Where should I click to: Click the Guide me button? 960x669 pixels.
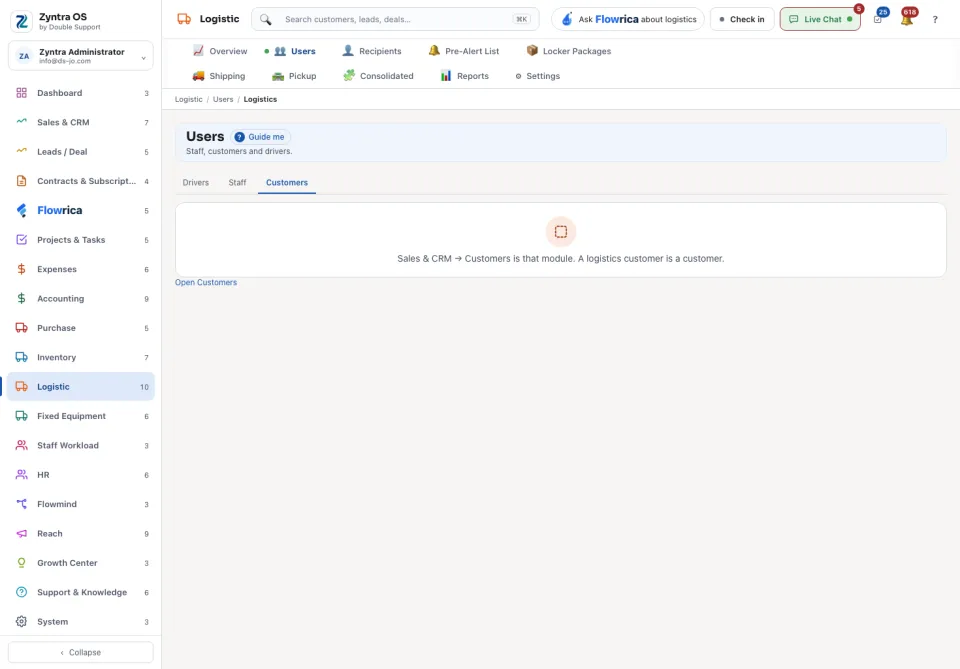260,137
